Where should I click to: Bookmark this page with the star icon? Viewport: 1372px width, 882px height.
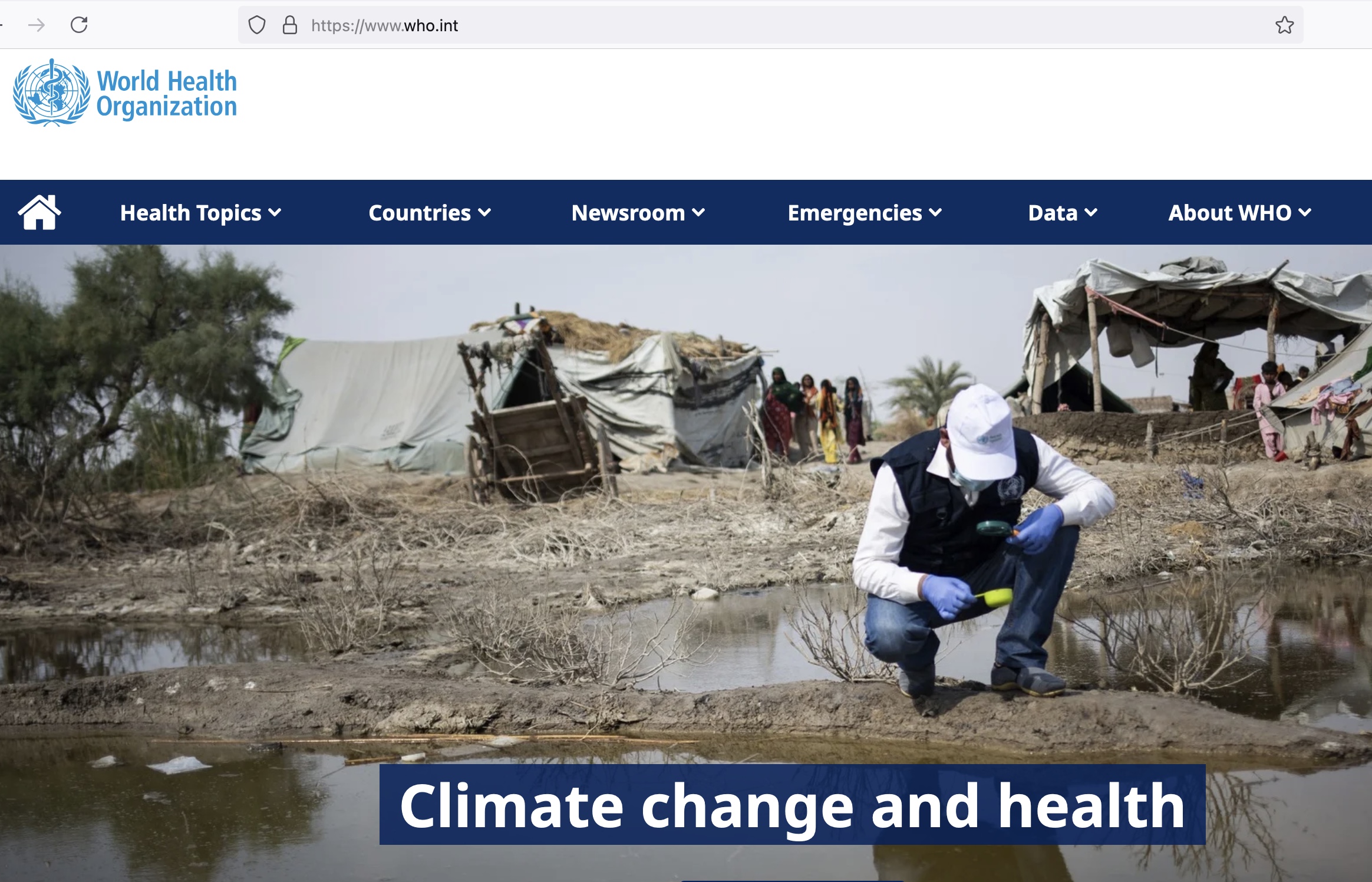[x=1284, y=25]
